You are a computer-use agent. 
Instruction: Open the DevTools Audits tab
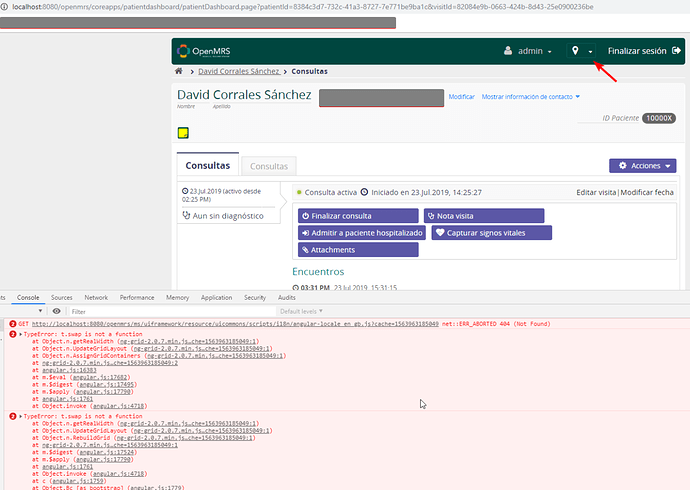coord(286,297)
